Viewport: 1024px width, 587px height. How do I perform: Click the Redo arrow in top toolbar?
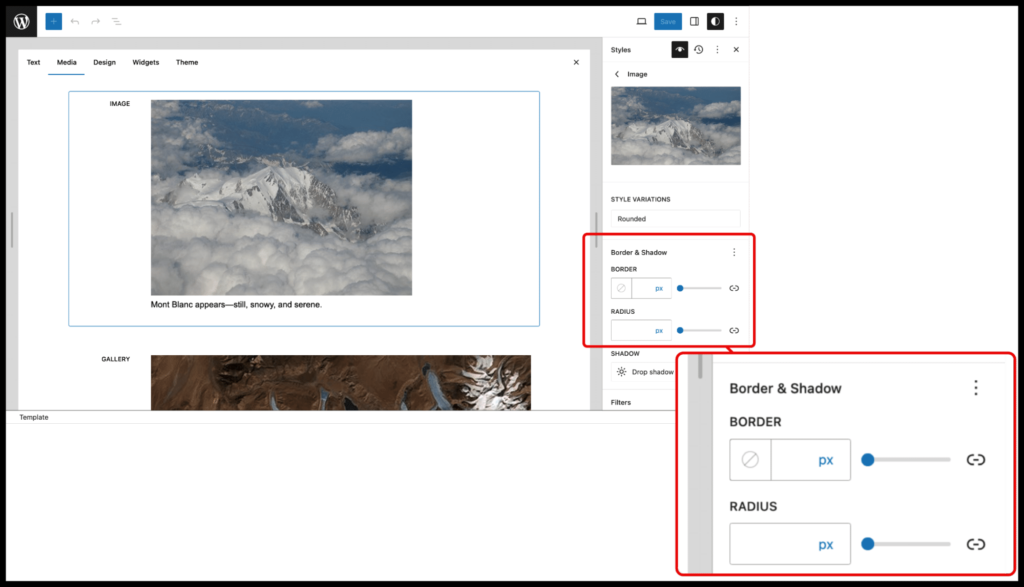click(95, 21)
